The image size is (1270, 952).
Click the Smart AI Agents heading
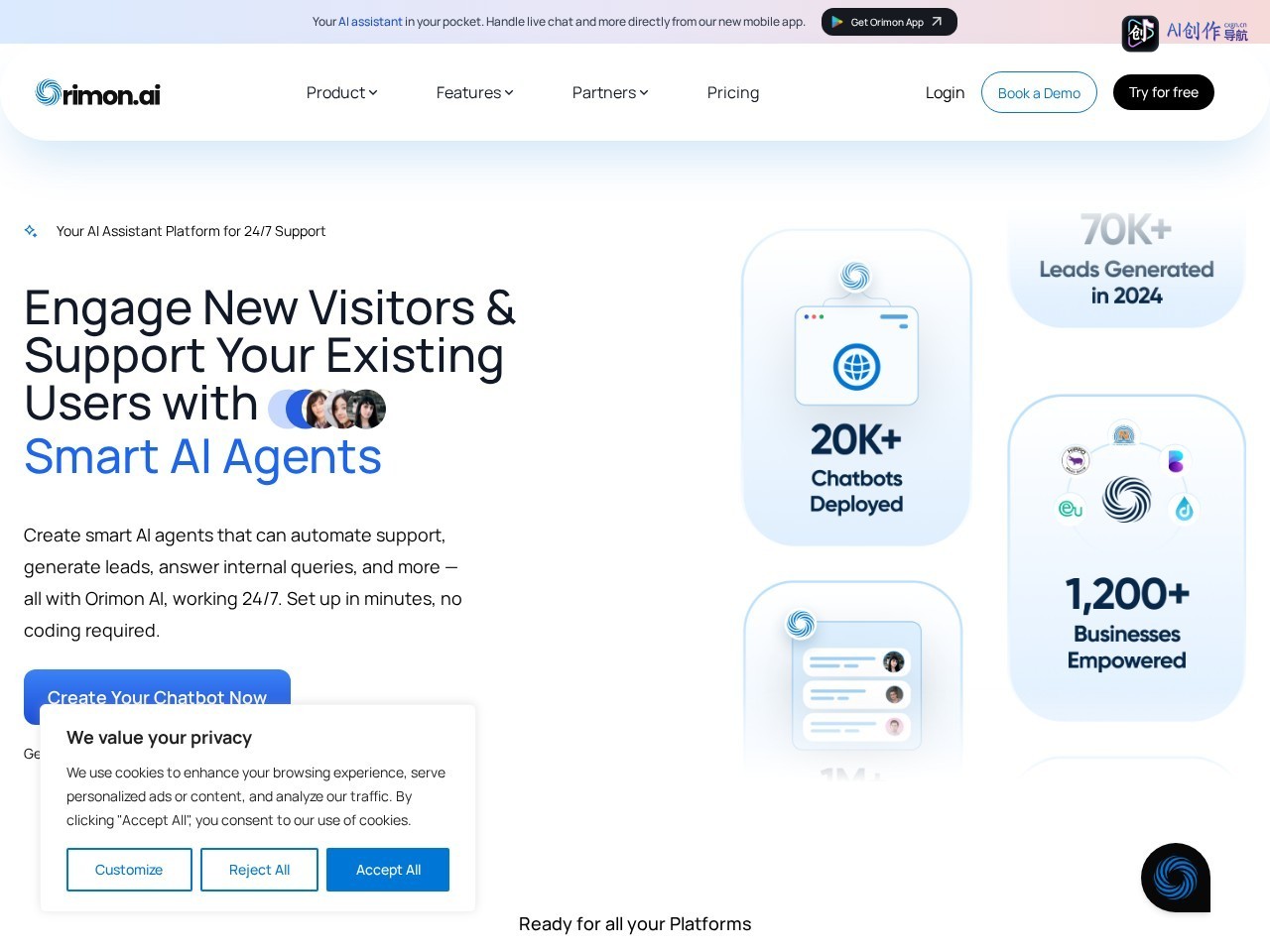click(x=202, y=457)
